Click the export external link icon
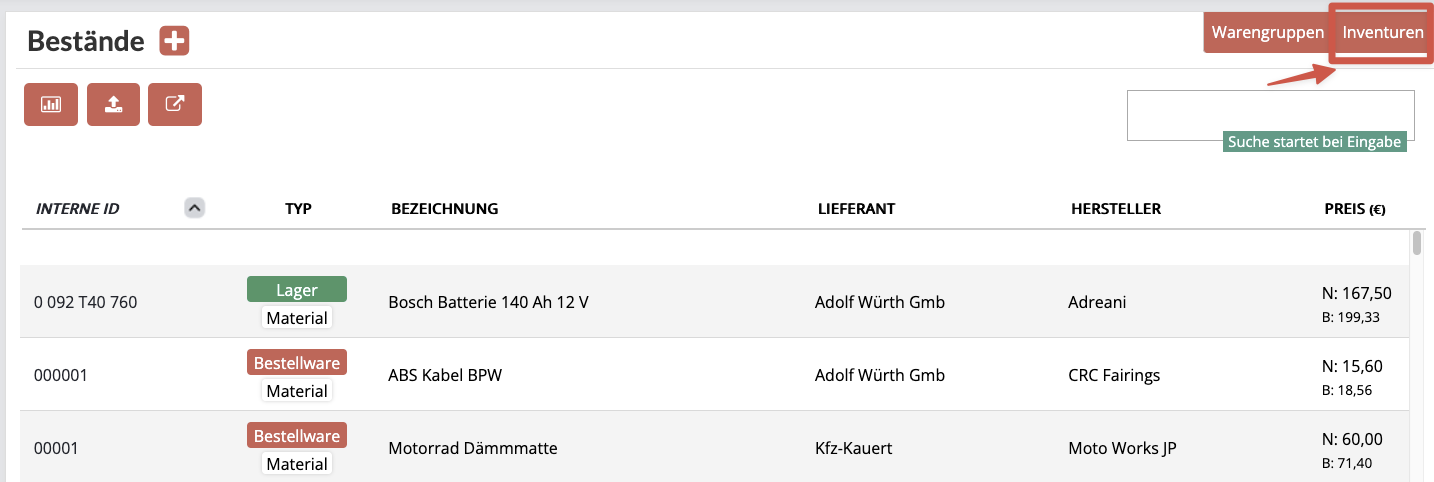Screen dimensions: 1434x482 coord(175,104)
